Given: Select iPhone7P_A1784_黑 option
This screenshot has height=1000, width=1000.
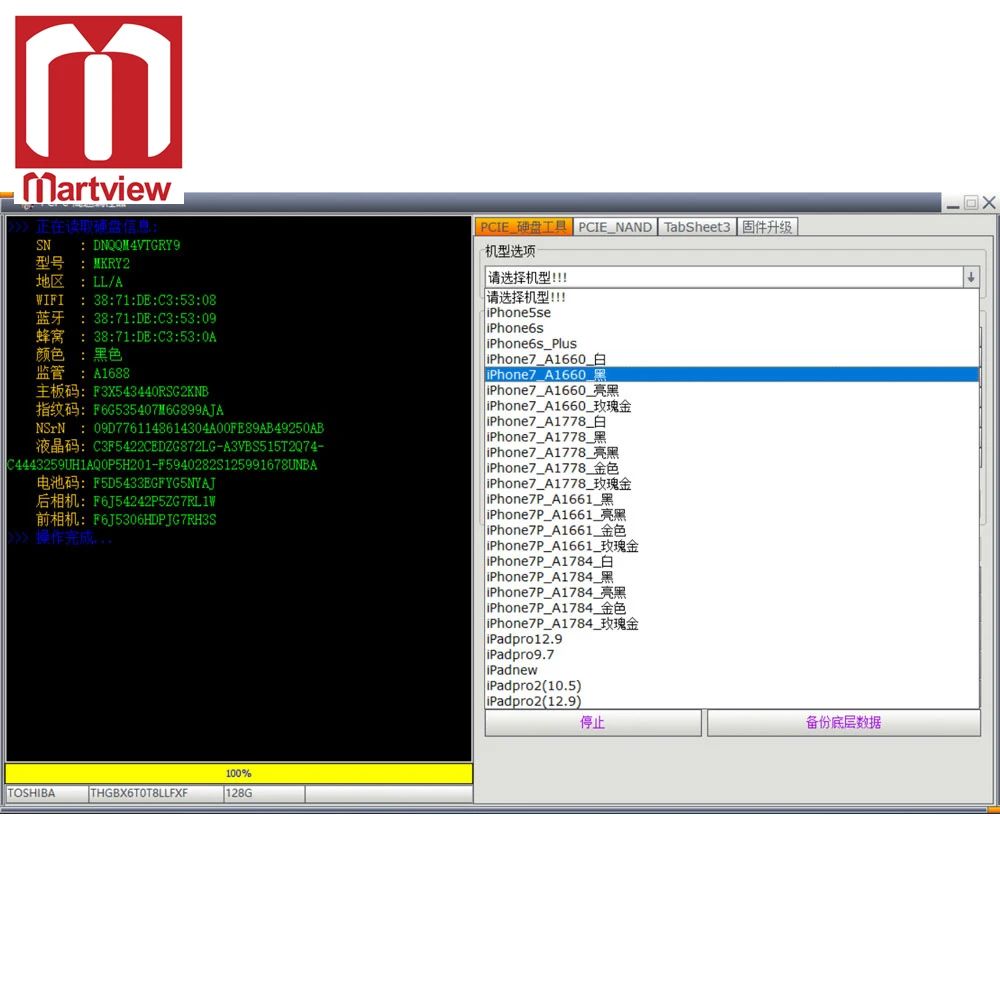Looking at the screenshot, I should [x=732, y=577].
